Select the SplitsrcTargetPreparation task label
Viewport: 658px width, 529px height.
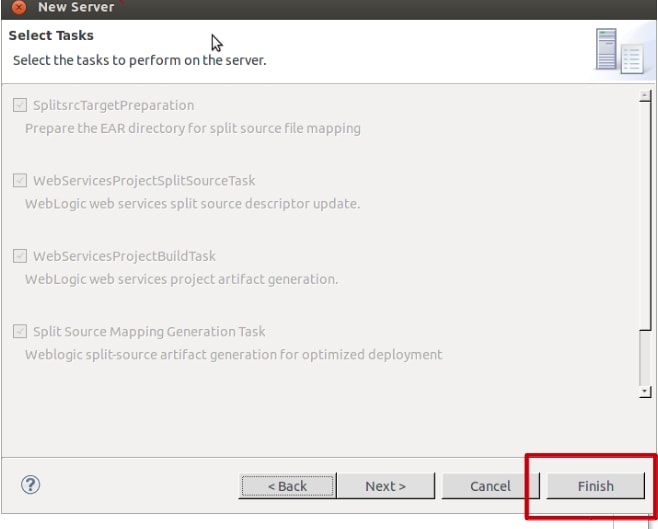point(113,105)
